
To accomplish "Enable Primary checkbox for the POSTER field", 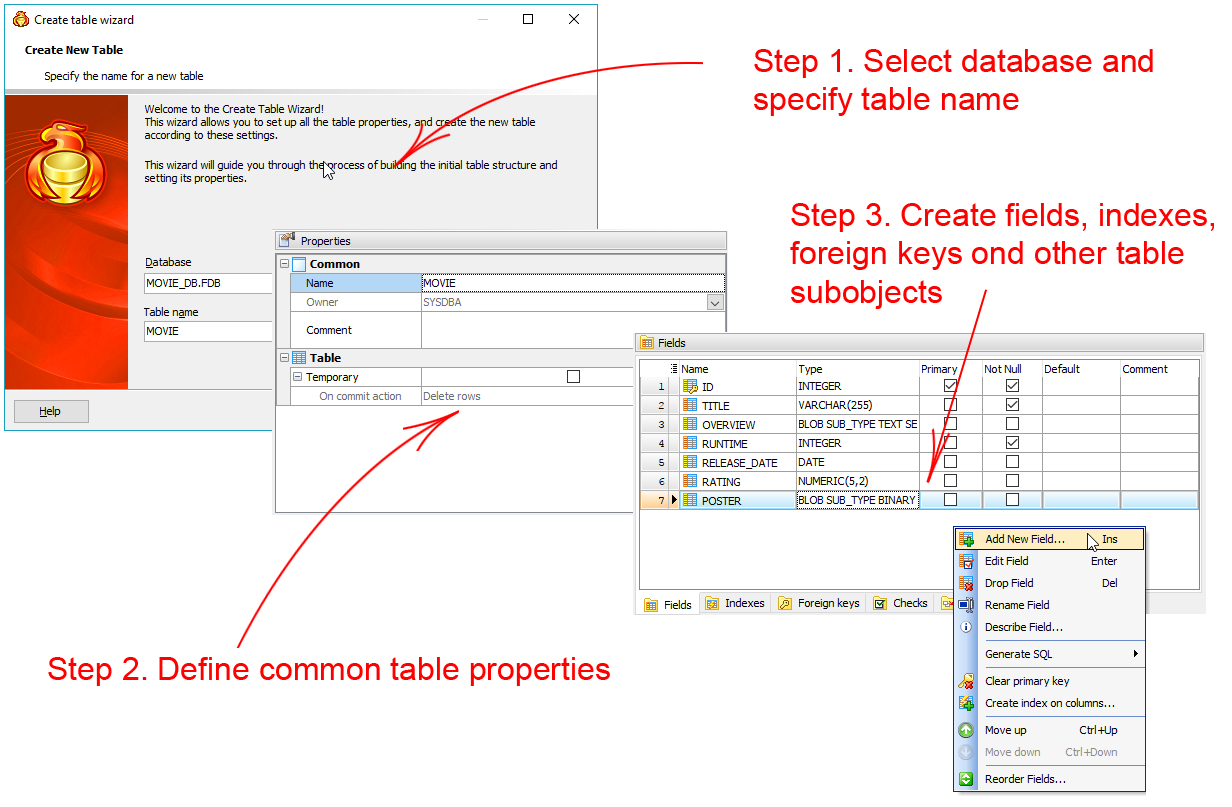I will (x=950, y=500).
